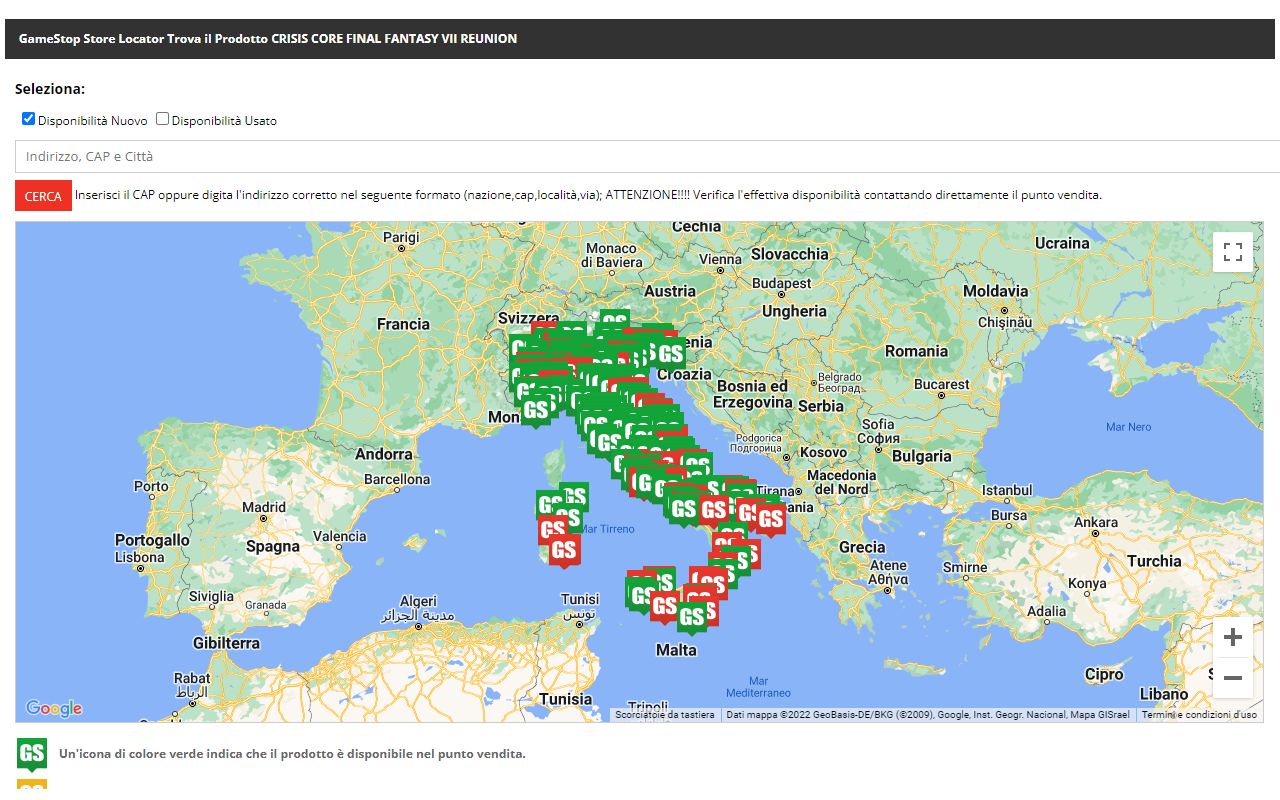Select southernmost red GS marker in Sardinia
Viewport: 1280px width, 800px height.
pyautogui.click(x=564, y=549)
